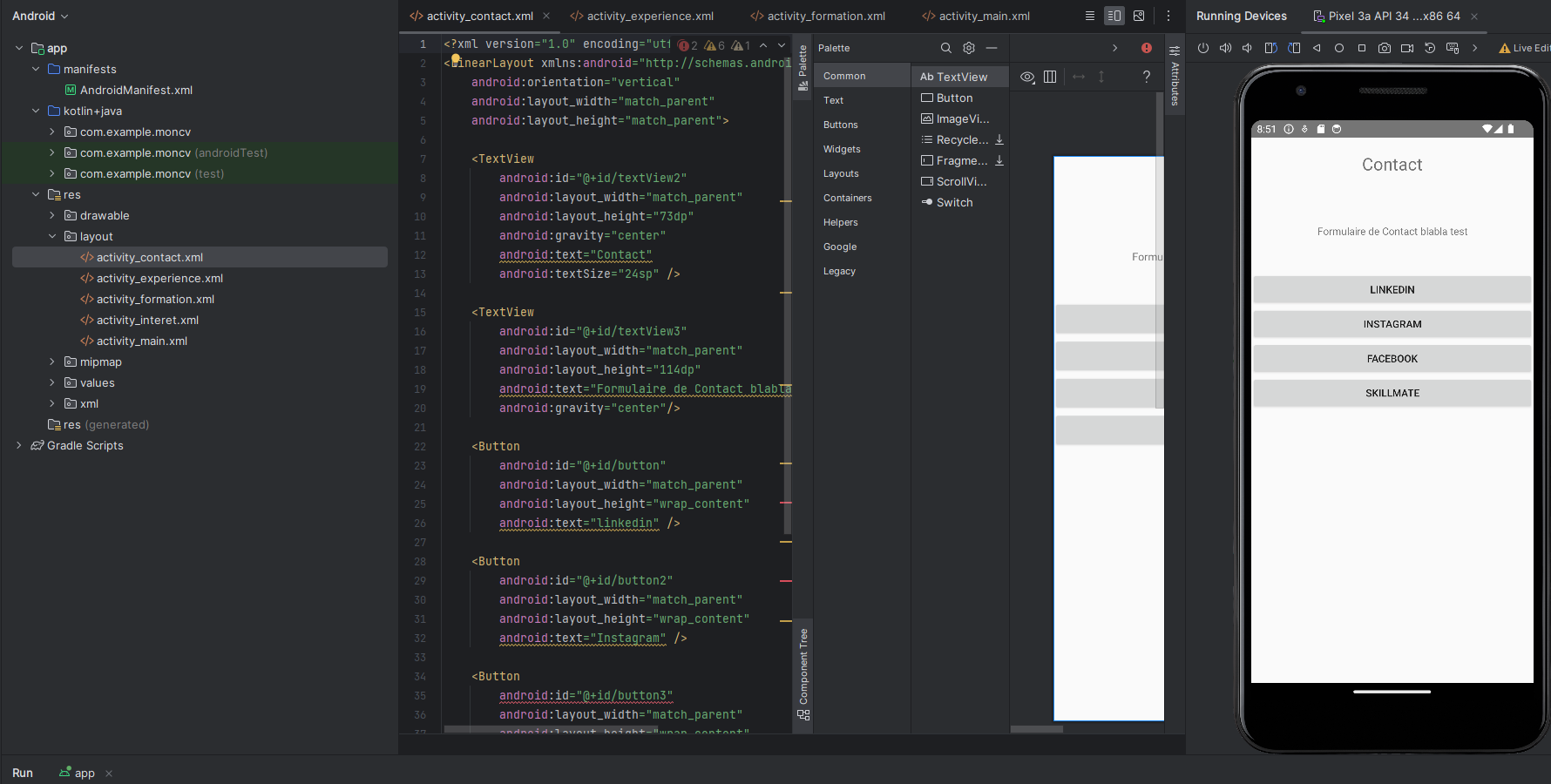Click the emulator rotate left icon
This screenshot has height=784, width=1551.
(1271, 49)
